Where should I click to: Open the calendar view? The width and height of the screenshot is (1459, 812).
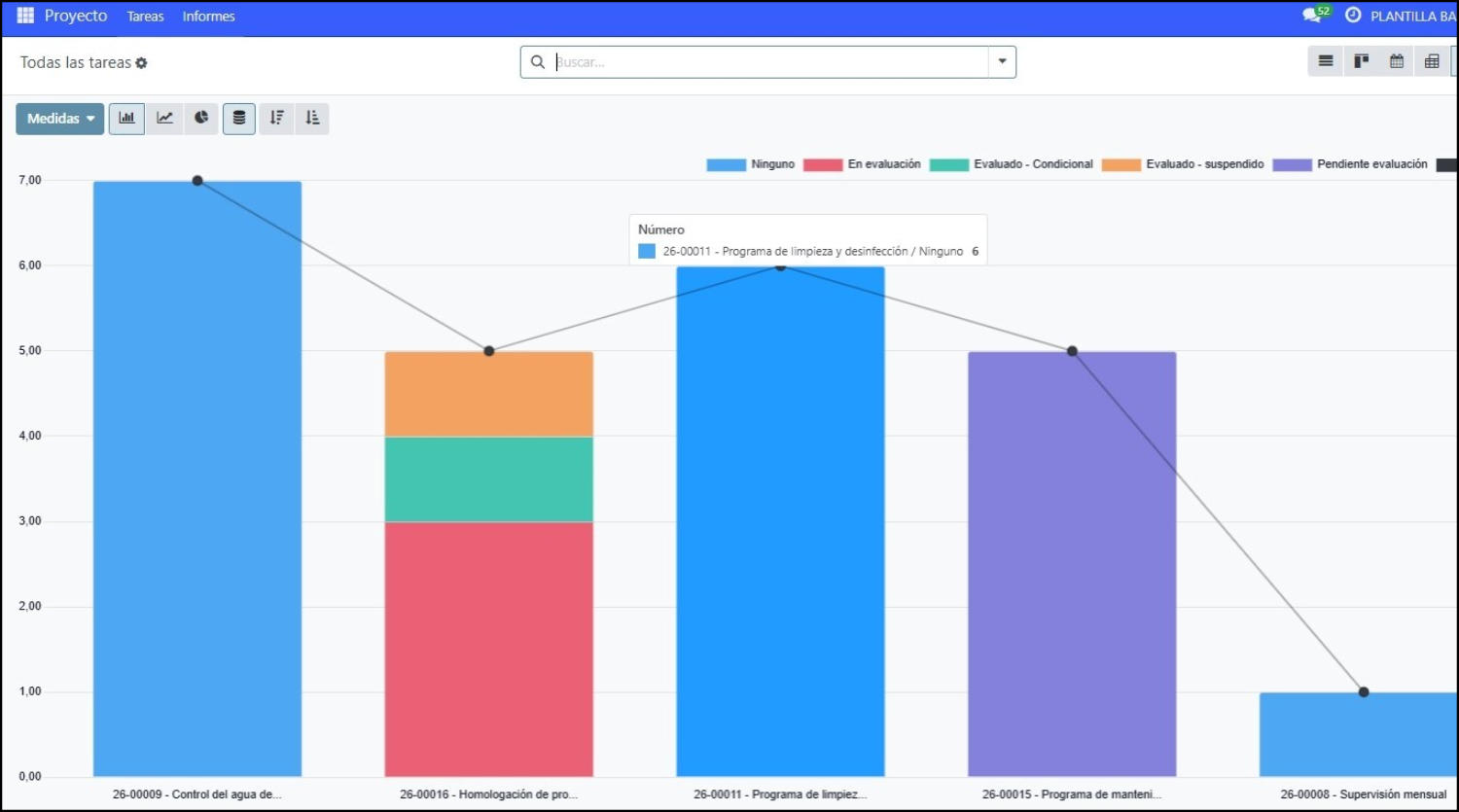(1397, 61)
